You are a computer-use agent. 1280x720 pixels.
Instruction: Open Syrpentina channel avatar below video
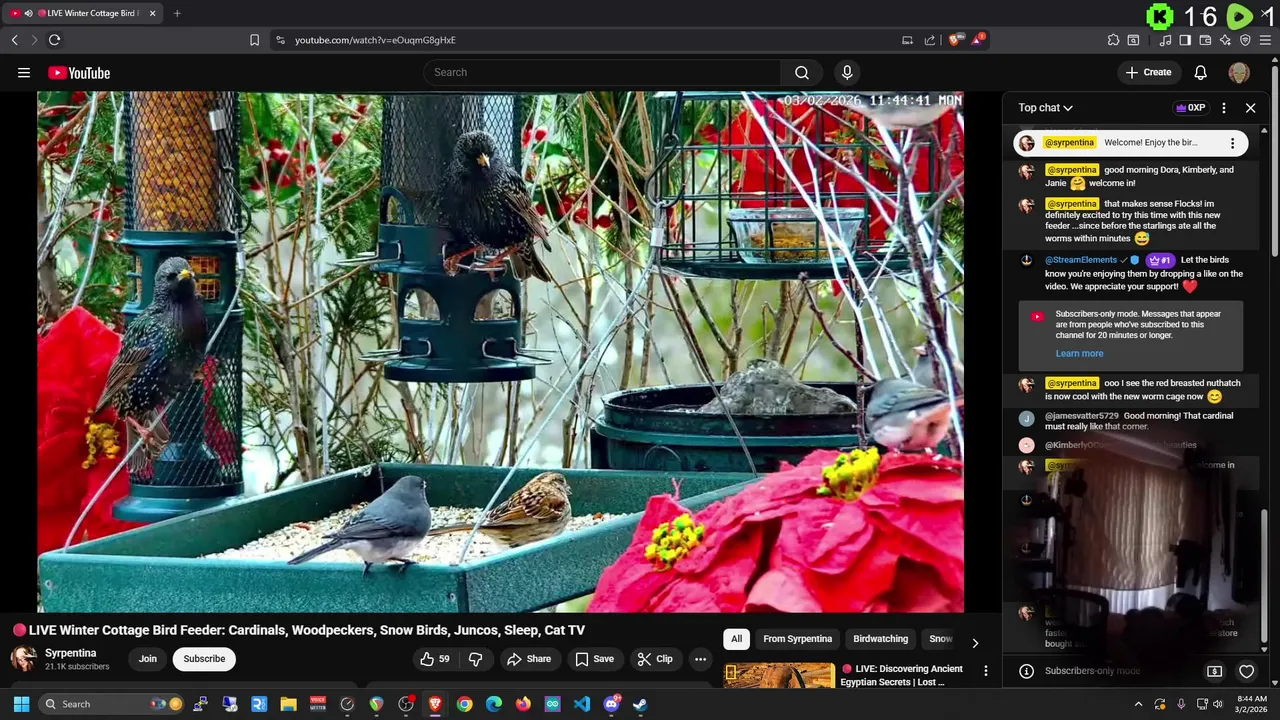pos(24,658)
